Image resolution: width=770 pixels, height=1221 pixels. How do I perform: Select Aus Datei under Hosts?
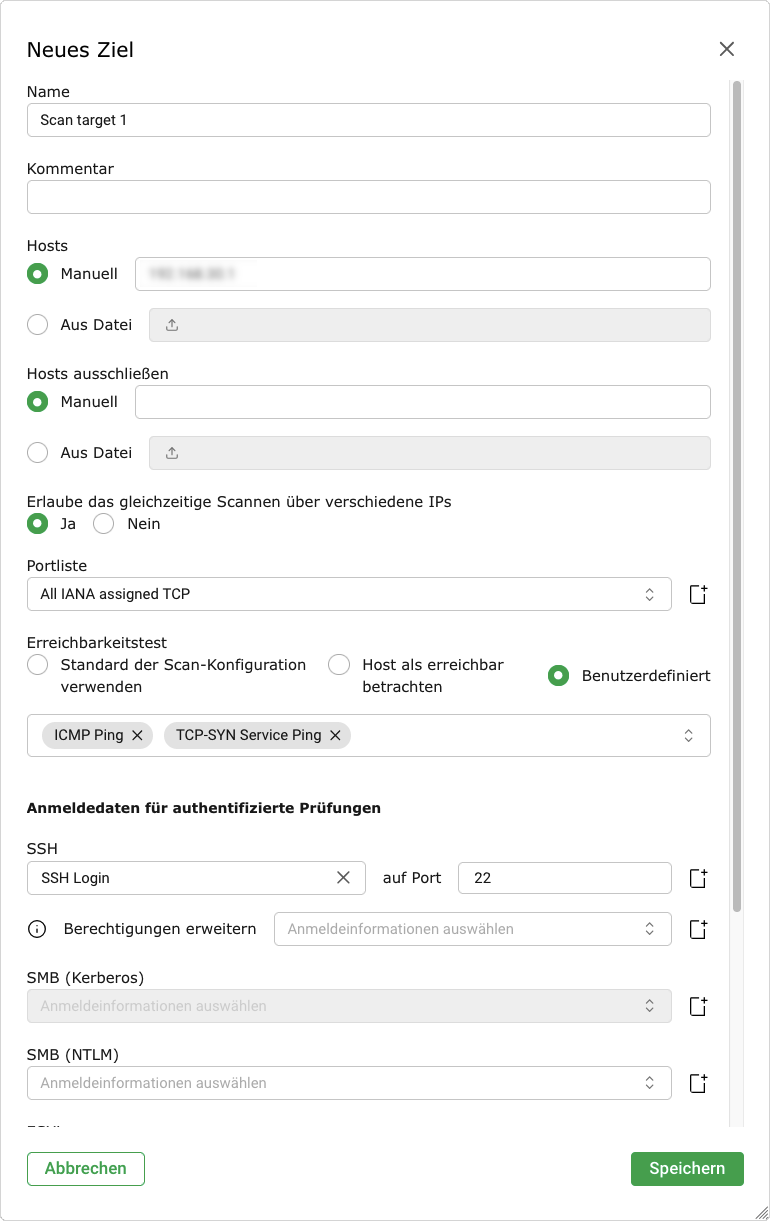click(x=38, y=325)
